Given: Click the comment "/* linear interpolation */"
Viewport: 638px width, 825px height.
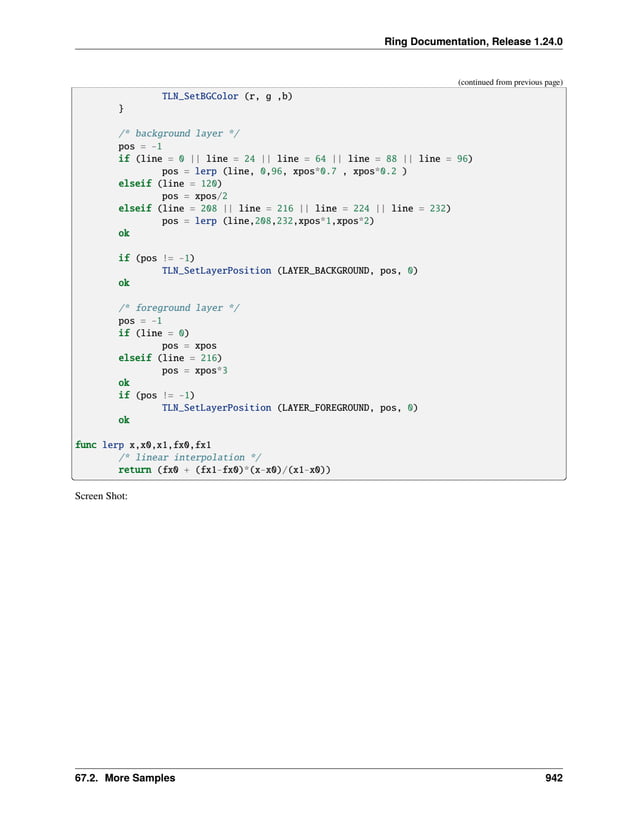Looking at the screenshot, I should point(189,457).
